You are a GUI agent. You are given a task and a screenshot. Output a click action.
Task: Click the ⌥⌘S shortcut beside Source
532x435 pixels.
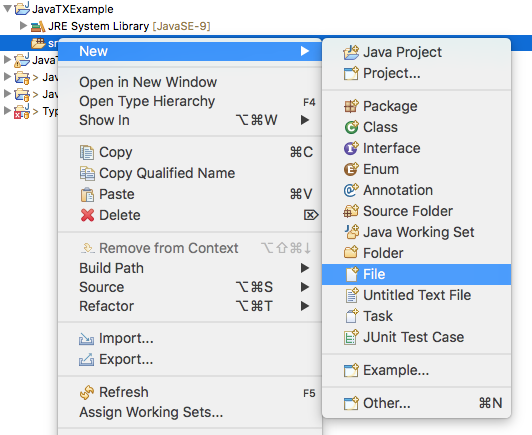click(x=254, y=287)
